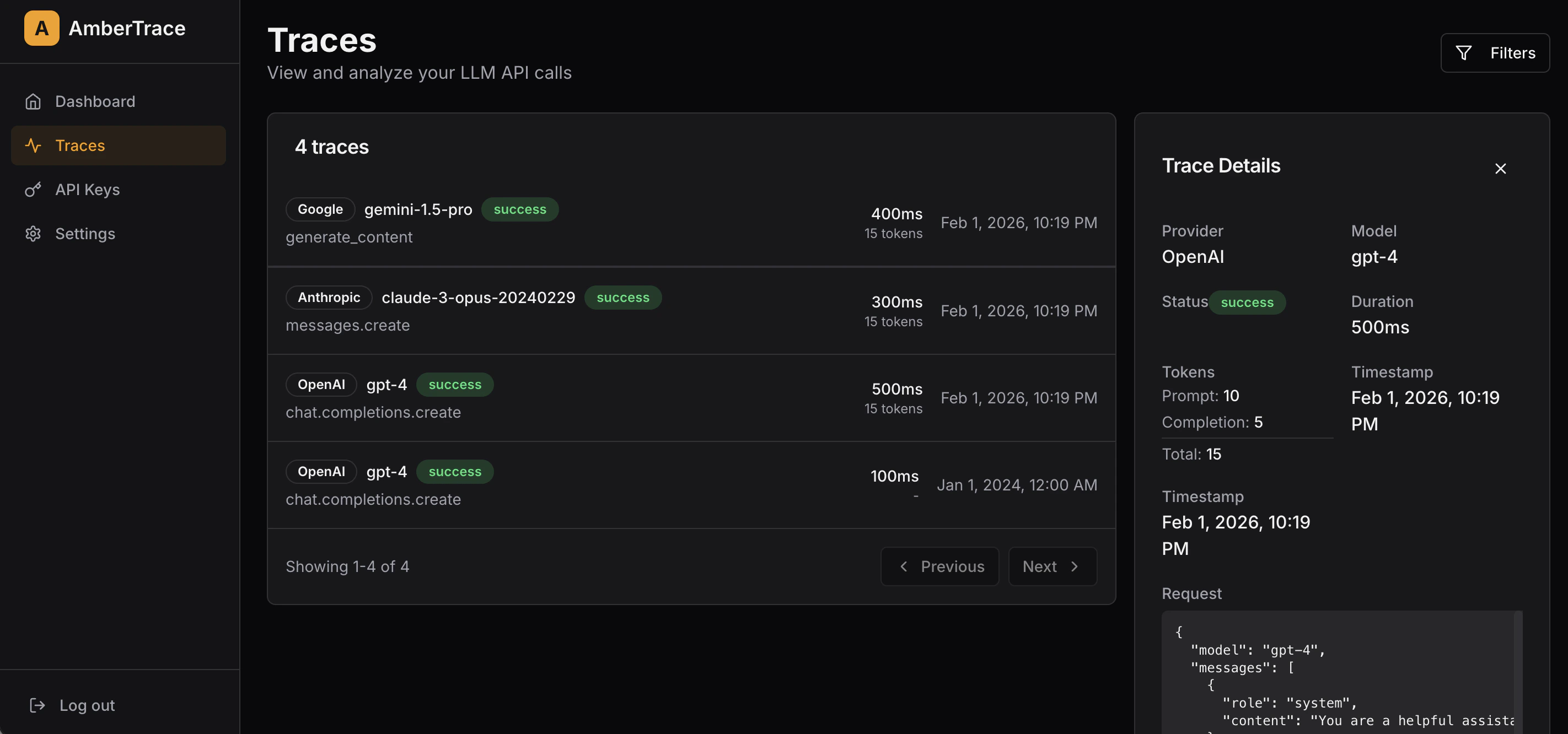Click the Traces activity pulse icon

click(33, 145)
